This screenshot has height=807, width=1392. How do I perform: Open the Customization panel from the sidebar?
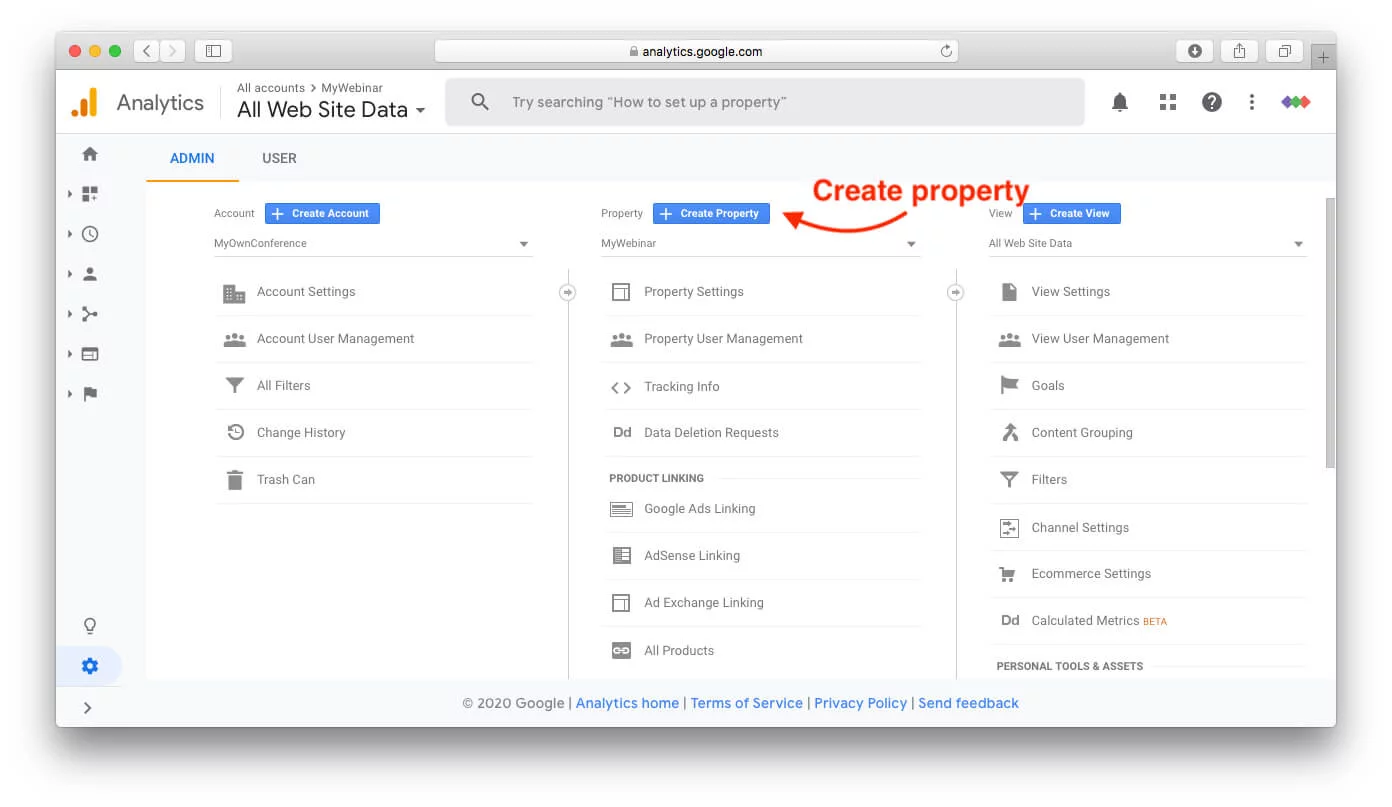pos(89,193)
